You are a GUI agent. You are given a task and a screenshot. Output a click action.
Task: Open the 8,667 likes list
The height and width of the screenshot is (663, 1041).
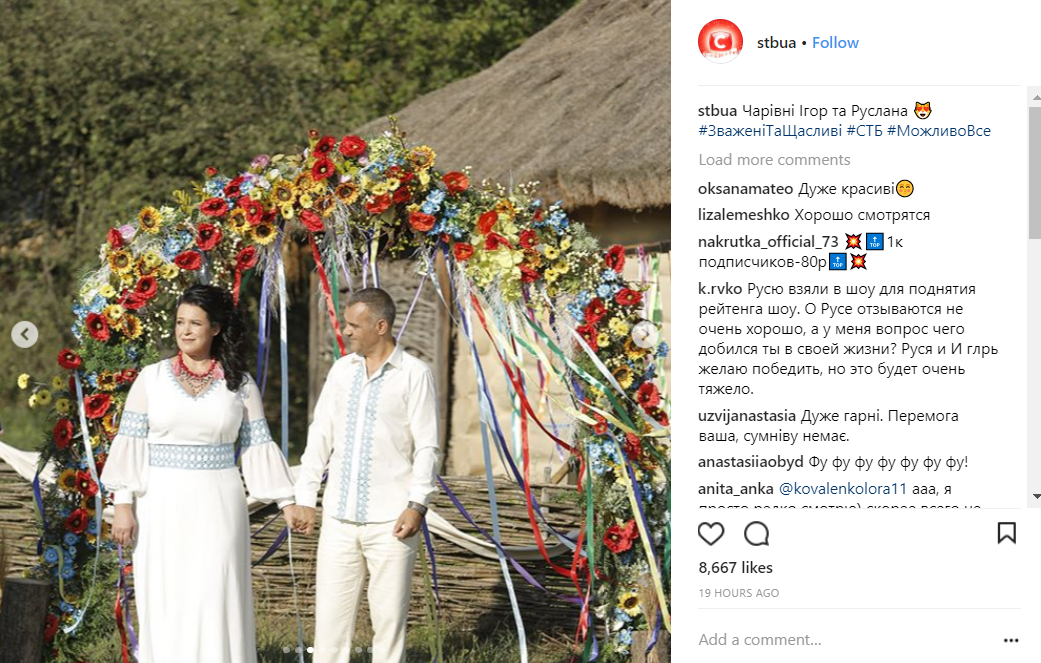click(x=736, y=567)
